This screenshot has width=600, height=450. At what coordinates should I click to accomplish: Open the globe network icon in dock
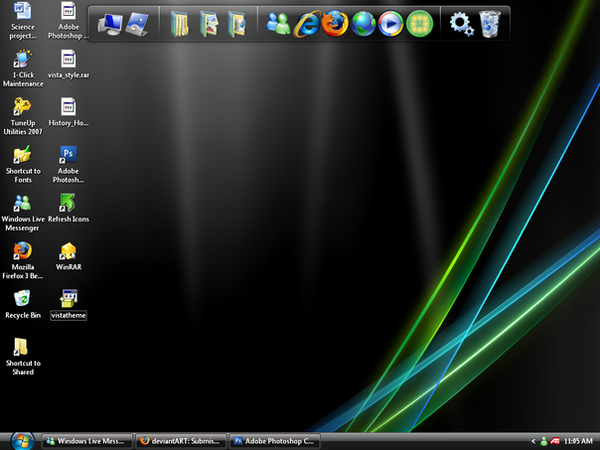363,24
